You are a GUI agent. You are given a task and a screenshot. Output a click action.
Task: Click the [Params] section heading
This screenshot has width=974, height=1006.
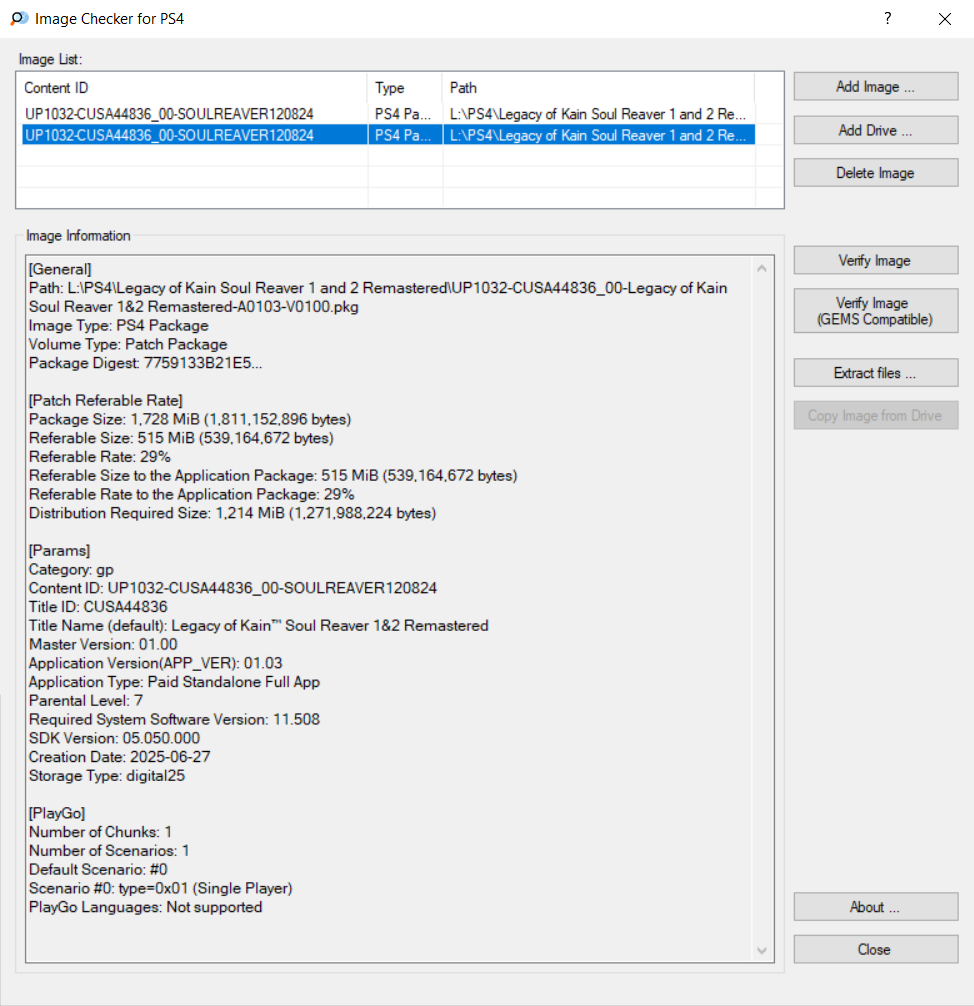[60, 551]
